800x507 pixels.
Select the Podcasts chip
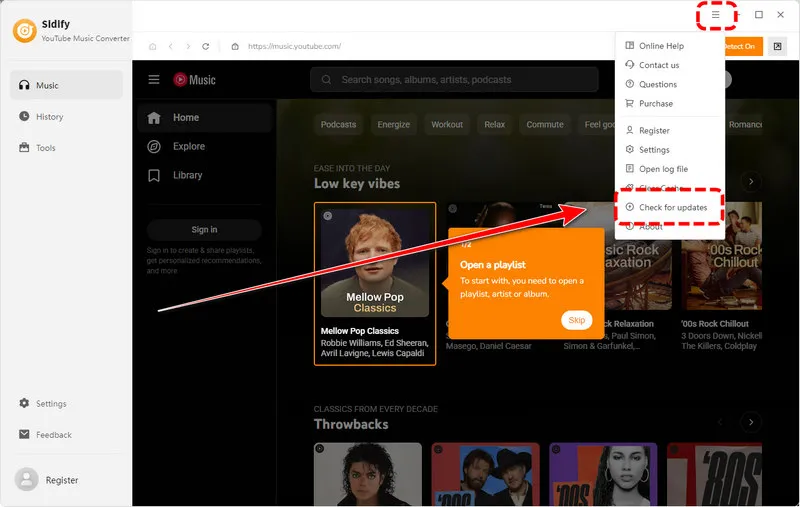[338, 124]
